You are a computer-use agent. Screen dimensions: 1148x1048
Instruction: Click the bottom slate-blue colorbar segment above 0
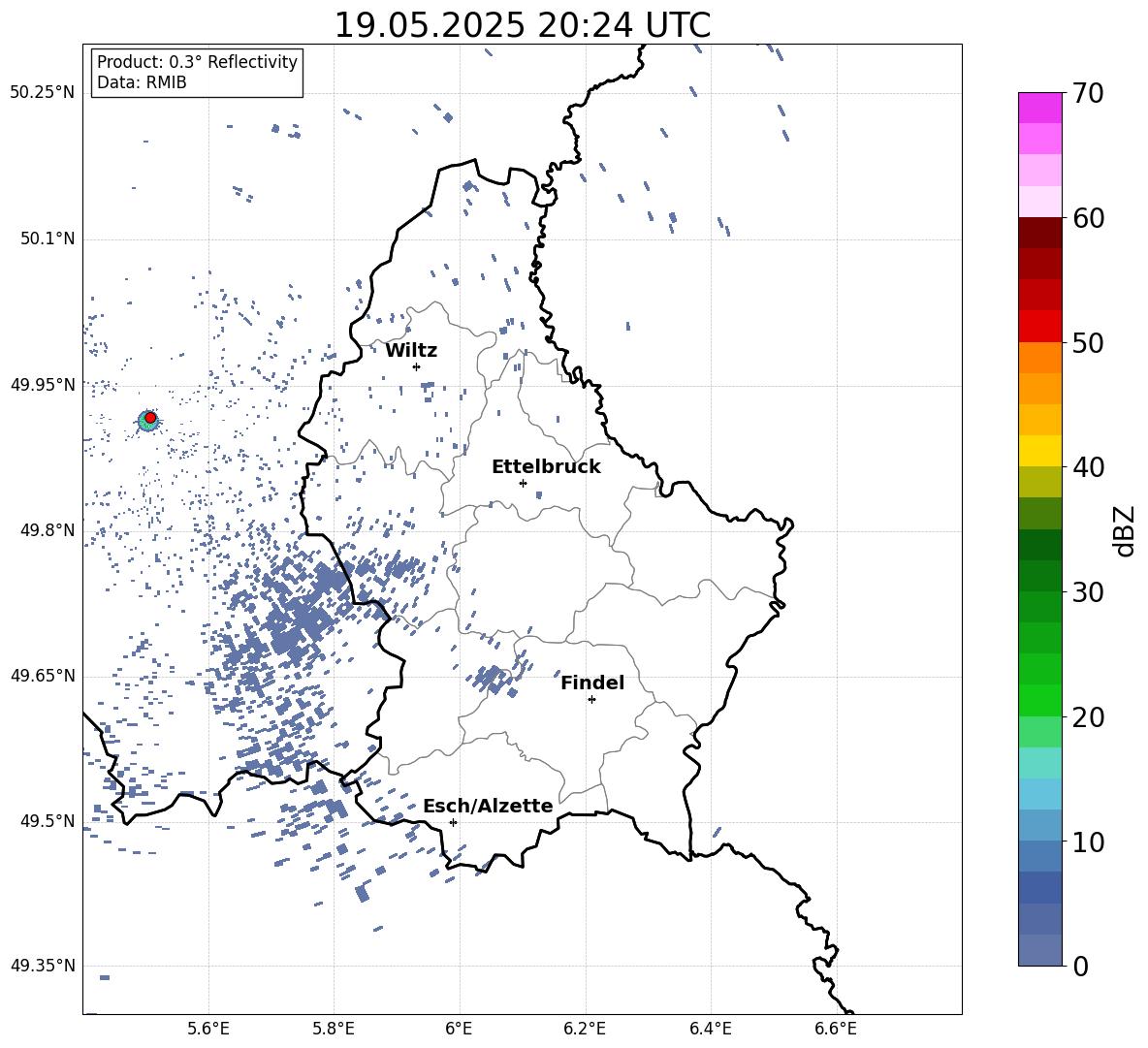[1039, 950]
